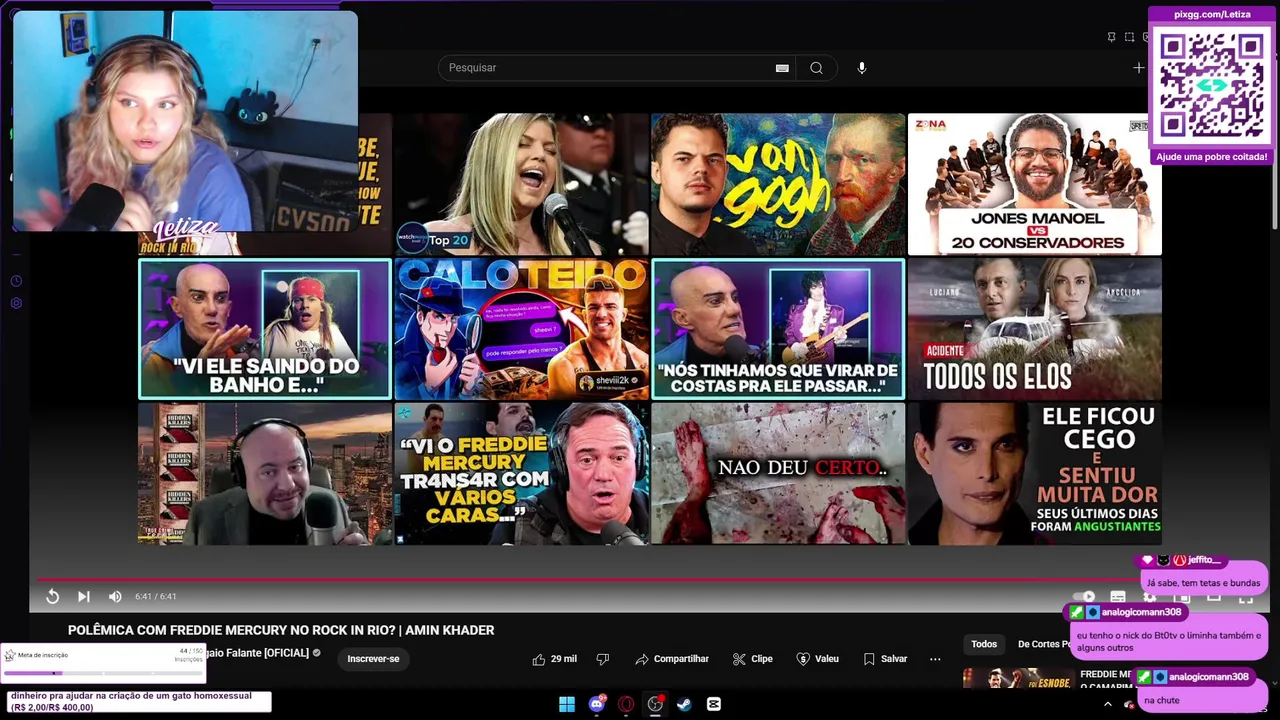Click the Clipe scissors button
This screenshot has height=720, width=1280.
(x=752, y=659)
